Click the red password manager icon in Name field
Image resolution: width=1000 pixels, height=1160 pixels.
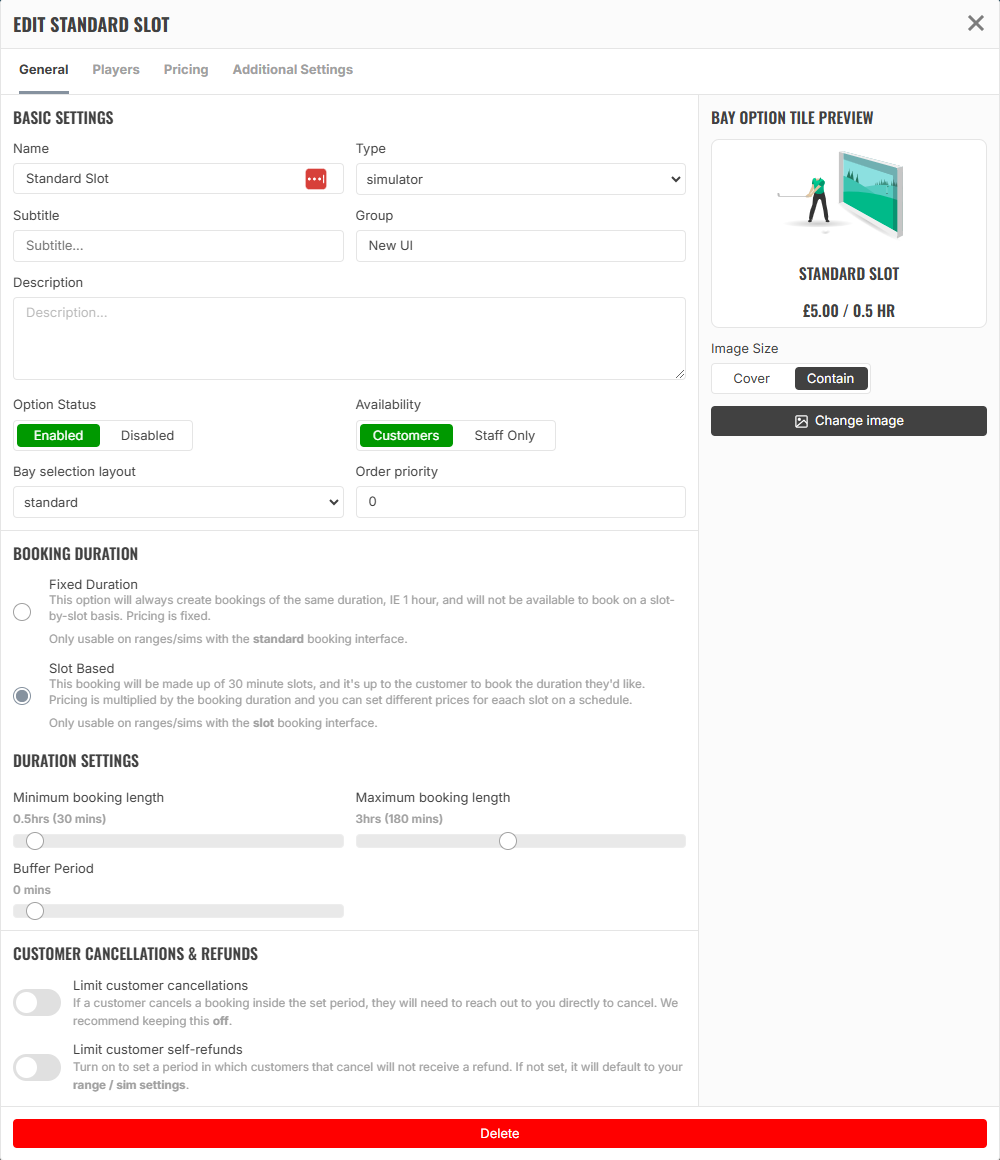point(316,179)
